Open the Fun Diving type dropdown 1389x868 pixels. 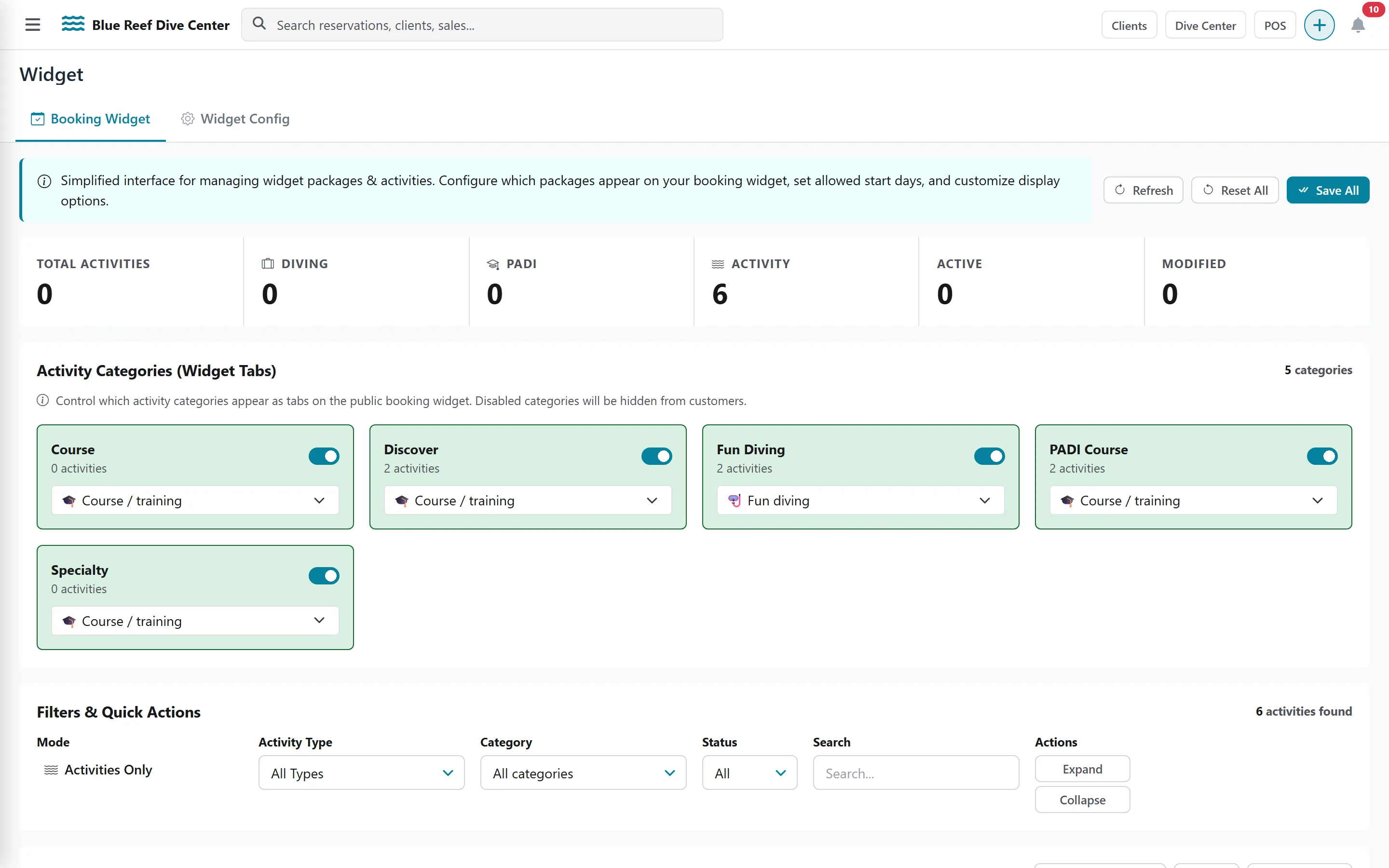point(861,501)
